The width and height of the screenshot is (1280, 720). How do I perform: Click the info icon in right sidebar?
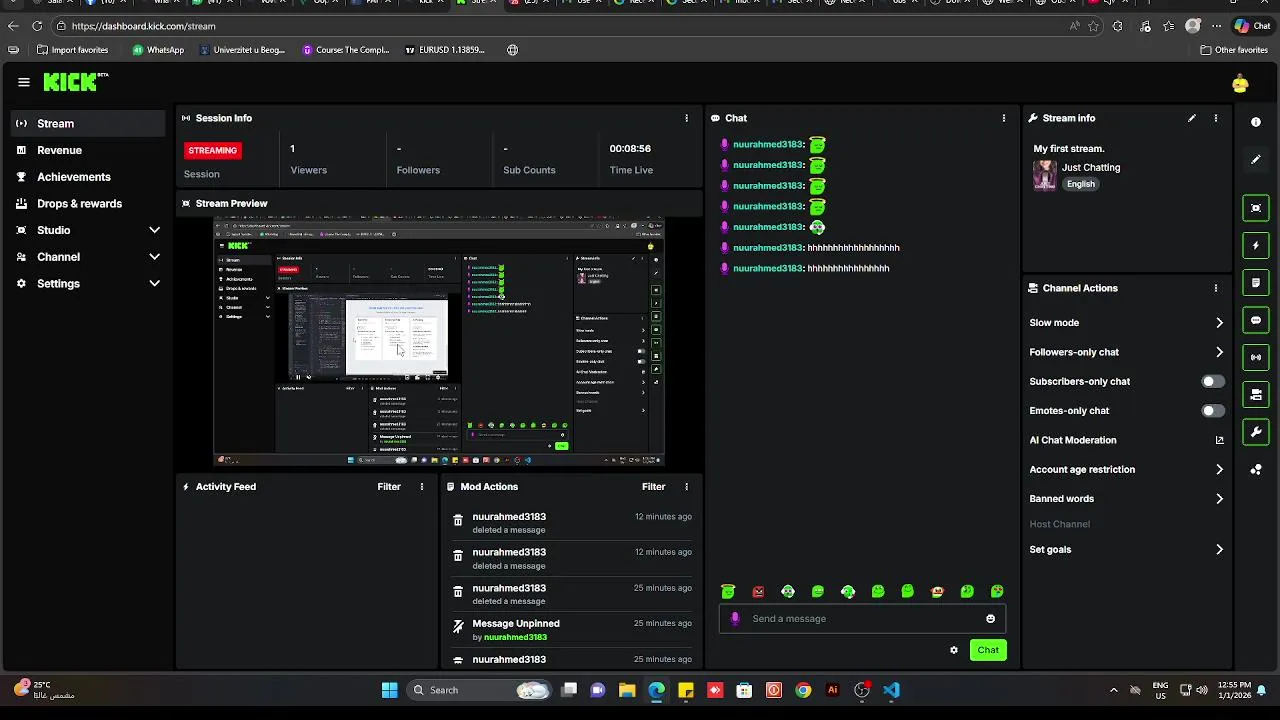click(x=1256, y=122)
